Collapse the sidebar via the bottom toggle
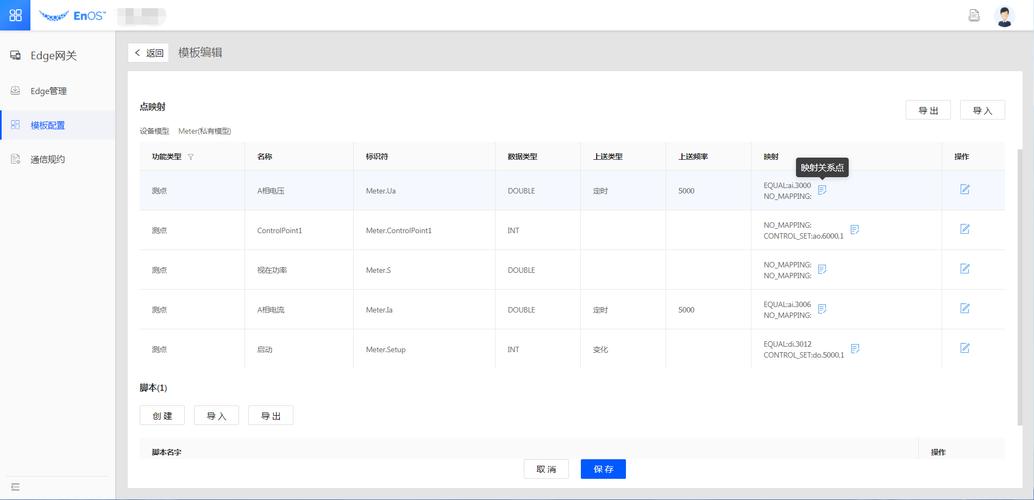1034x500 pixels. [x=15, y=487]
